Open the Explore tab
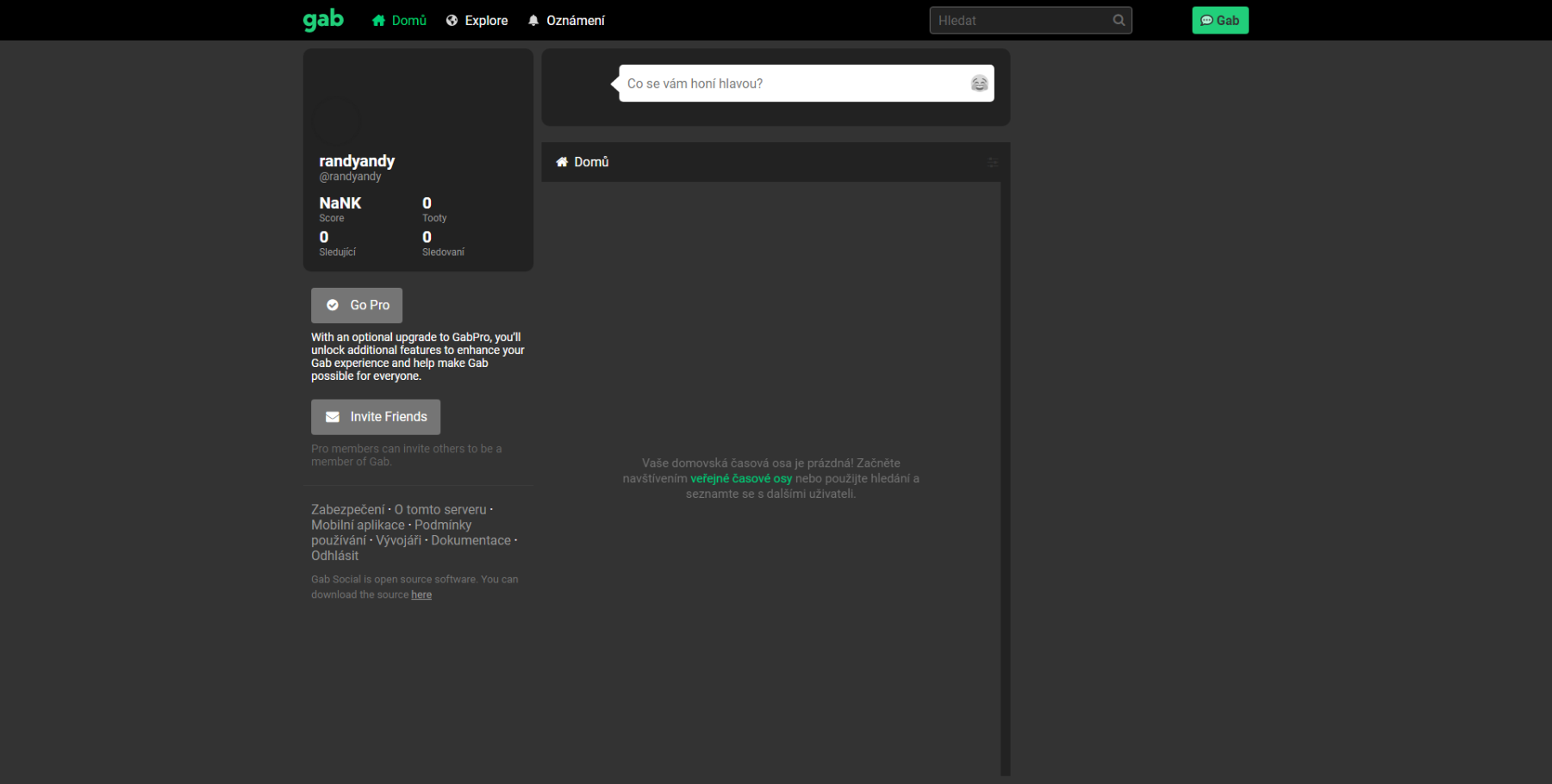 (477, 21)
